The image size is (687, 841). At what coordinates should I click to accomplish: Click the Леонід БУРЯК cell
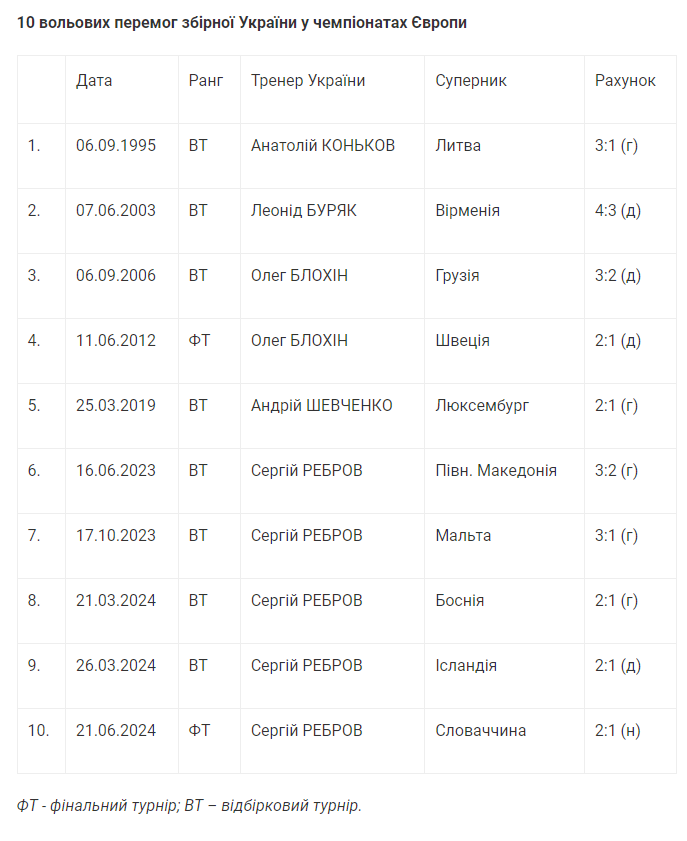tap(303, 211)
